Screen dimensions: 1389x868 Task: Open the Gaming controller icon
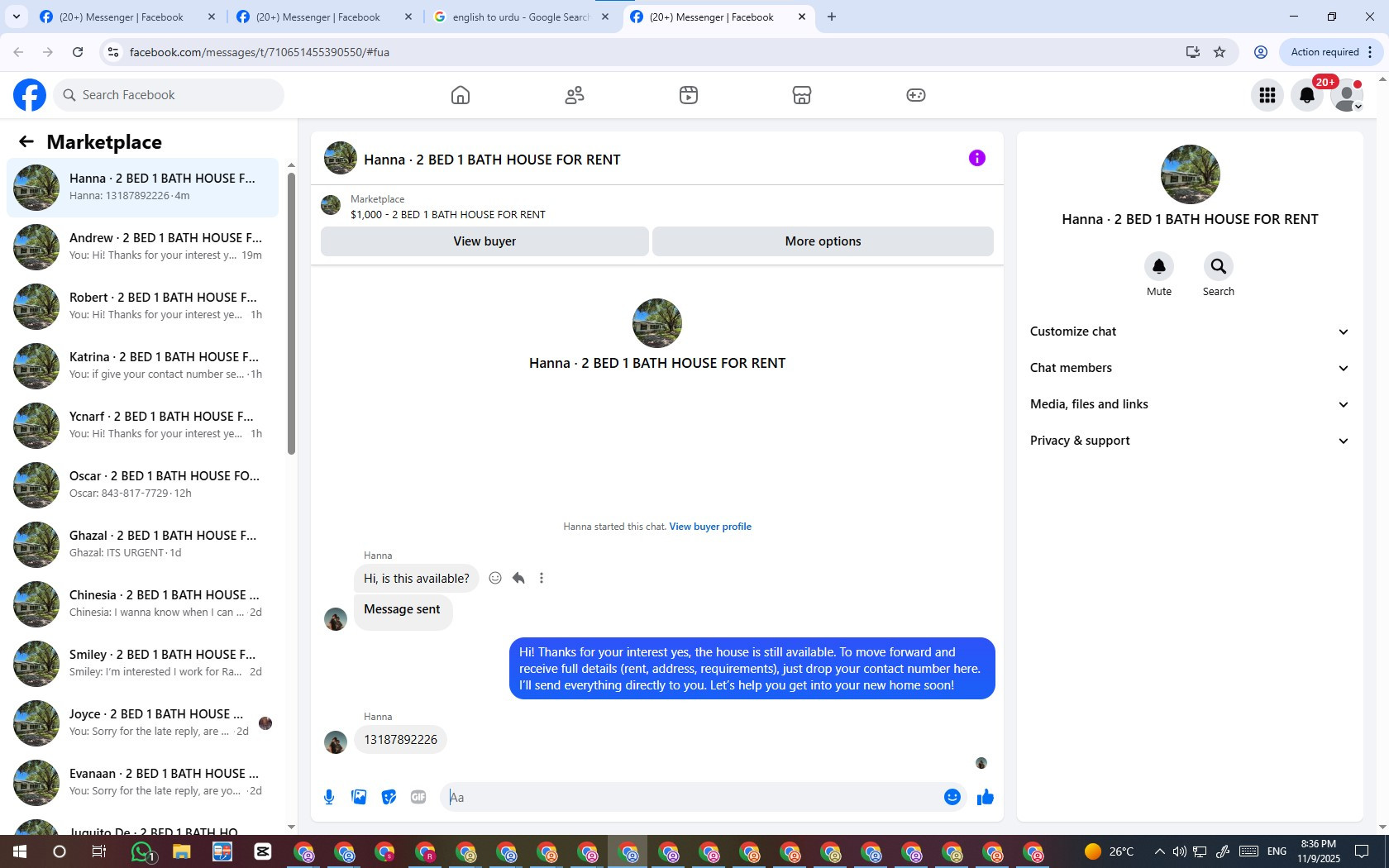(916, 95)
